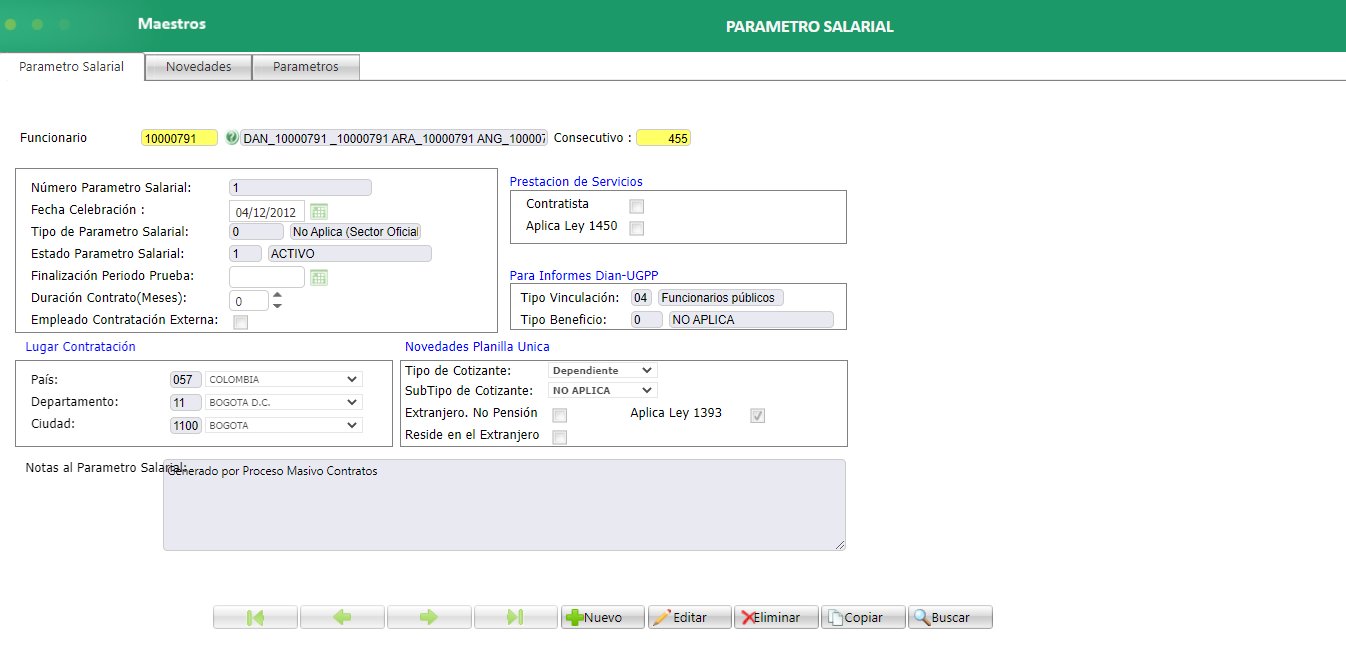The height and width of the screenshot is (659, 1346).
Task: Toggle the Aplica Ley 1450 checkbox
Action: (637, 228)
